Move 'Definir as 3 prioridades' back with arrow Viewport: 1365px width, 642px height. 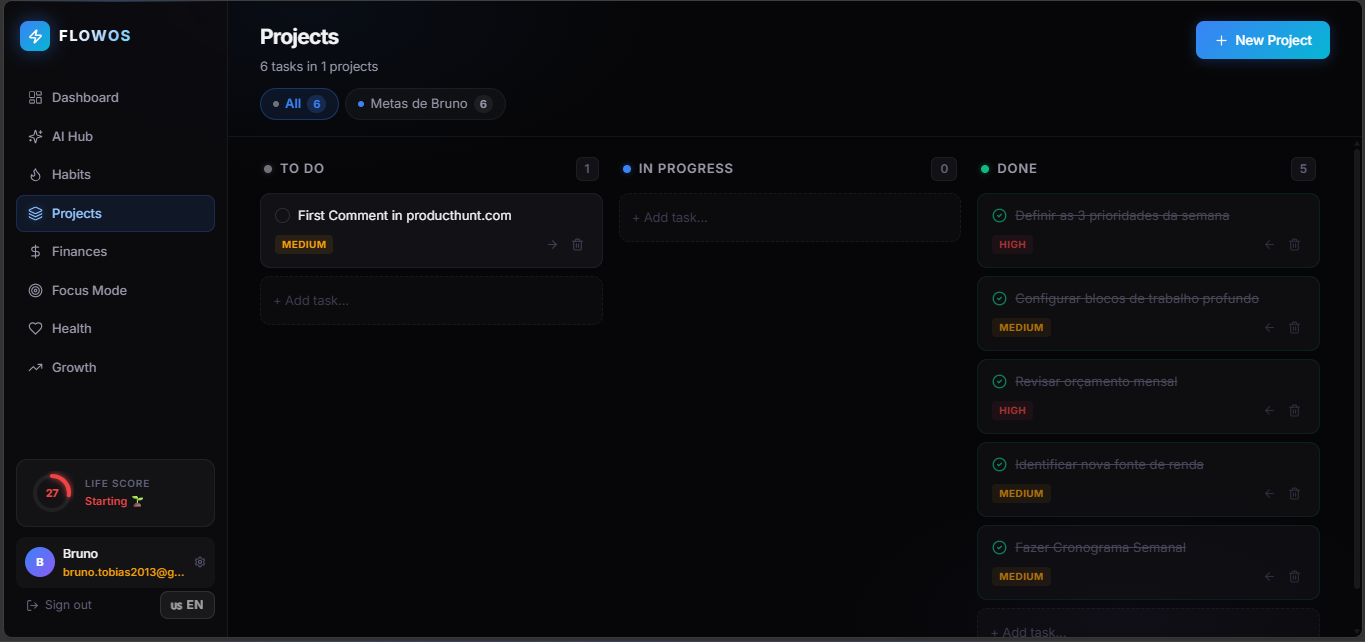point(1269,244)
